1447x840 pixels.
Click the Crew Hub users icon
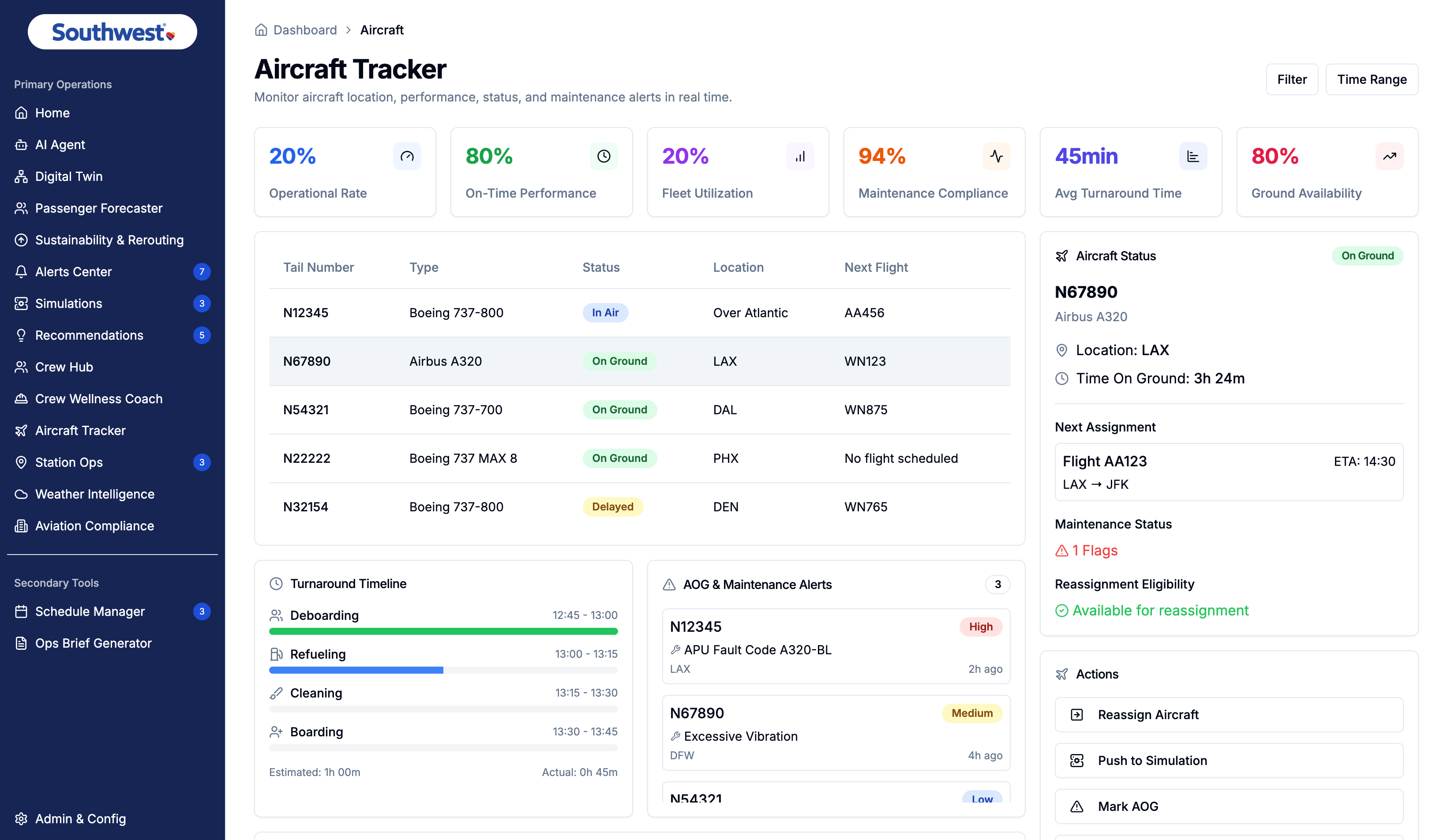21,367
